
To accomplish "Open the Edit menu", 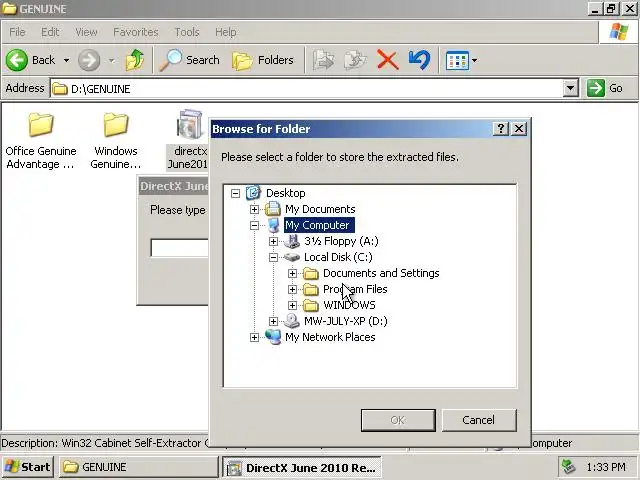I will (50, 32).
